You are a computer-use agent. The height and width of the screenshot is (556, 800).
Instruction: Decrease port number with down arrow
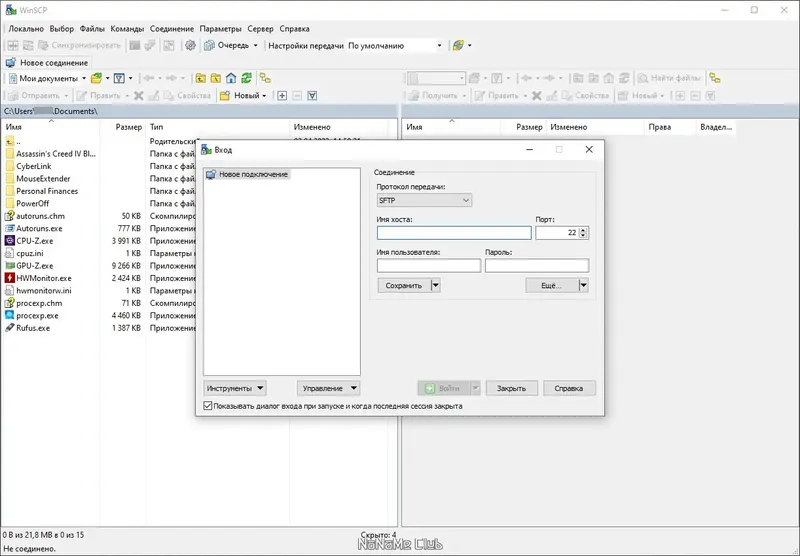(584, 236)
